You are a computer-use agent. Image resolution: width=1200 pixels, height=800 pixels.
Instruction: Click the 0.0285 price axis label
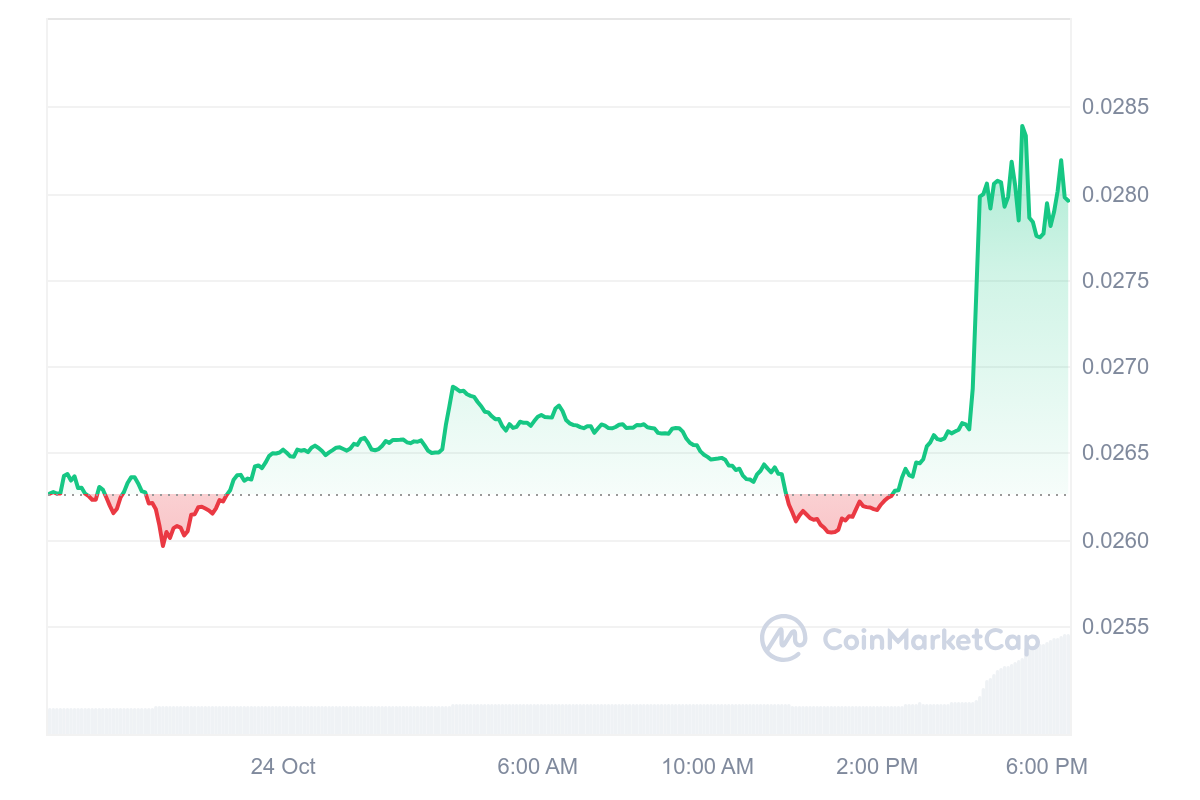coord(1115,107)
